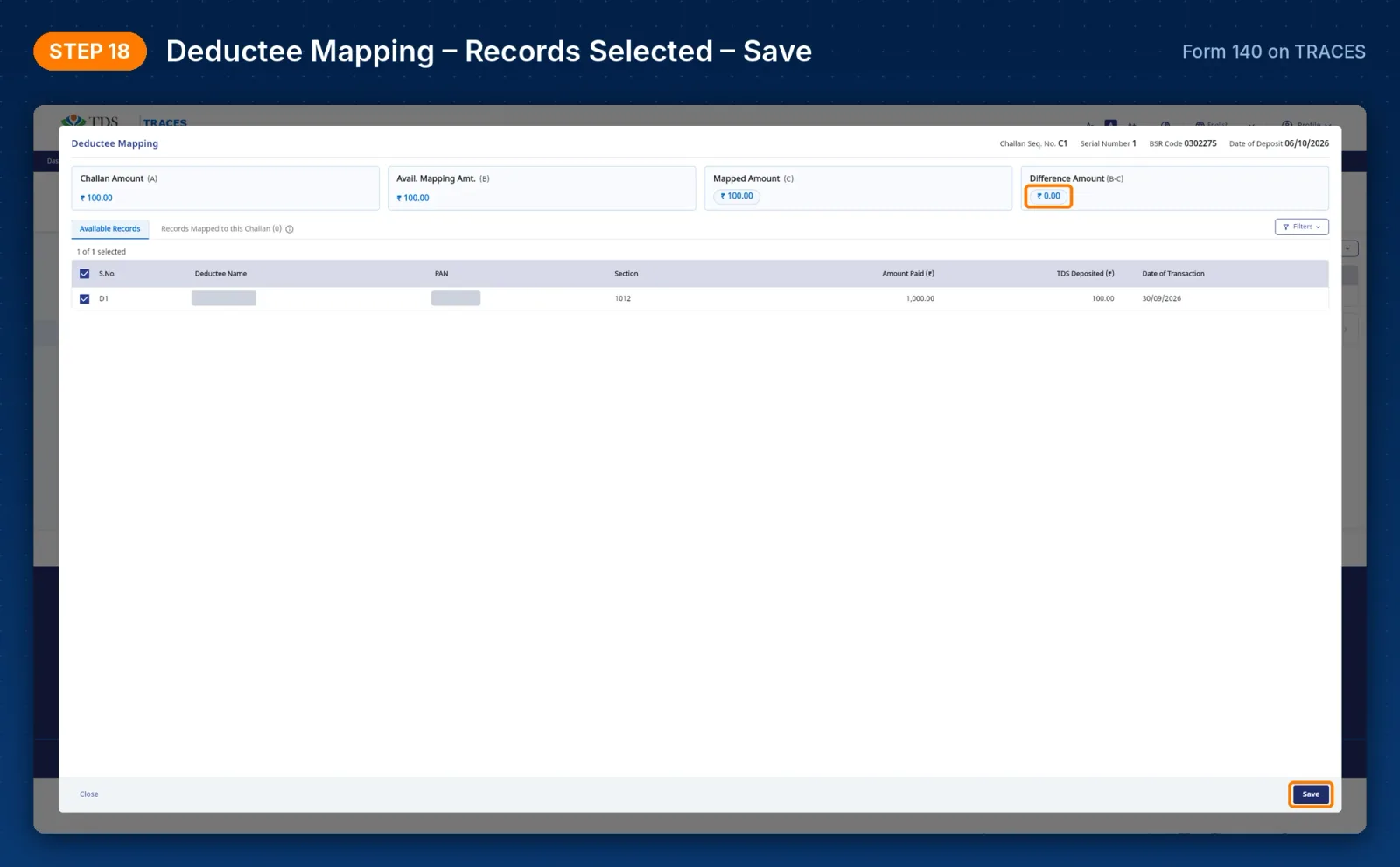Click transaction date 30/09/2026
The width and height of the screenshot is (1400, 867).
1161,298
